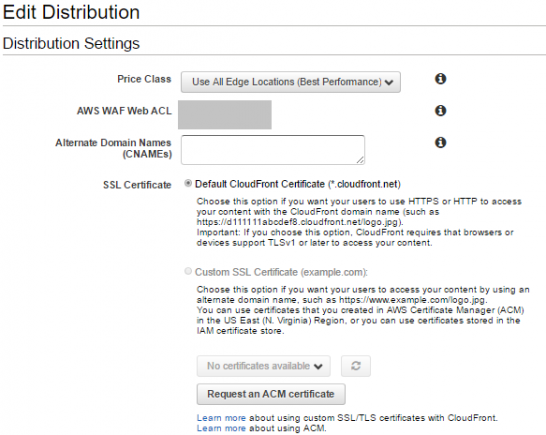Click the AWS WAF Web ACL grayed field

click(x=225, y=115)
